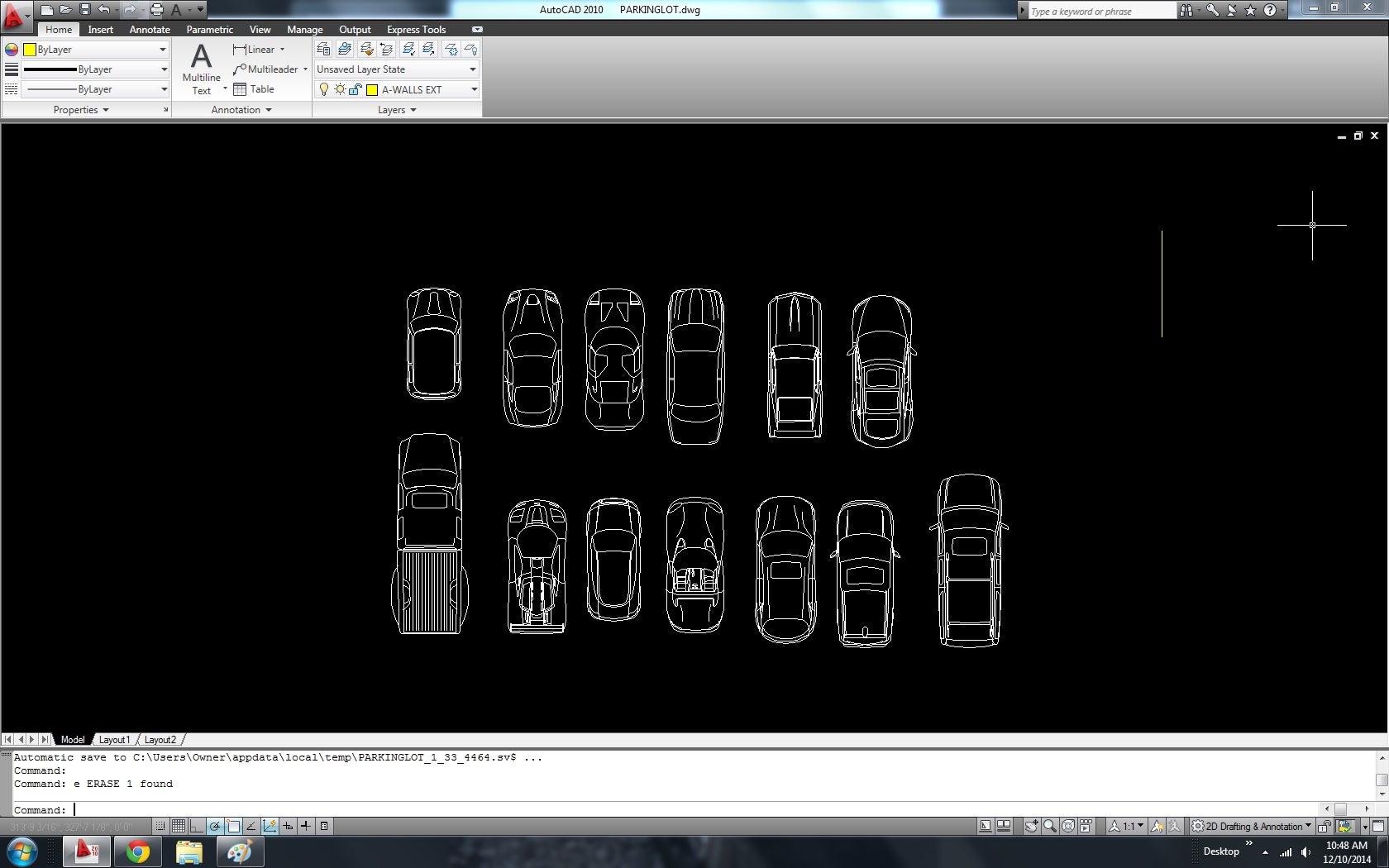The image size is (1389, 868).
Task: Open Subscription Center key icon
Action: pos(1212,11)
